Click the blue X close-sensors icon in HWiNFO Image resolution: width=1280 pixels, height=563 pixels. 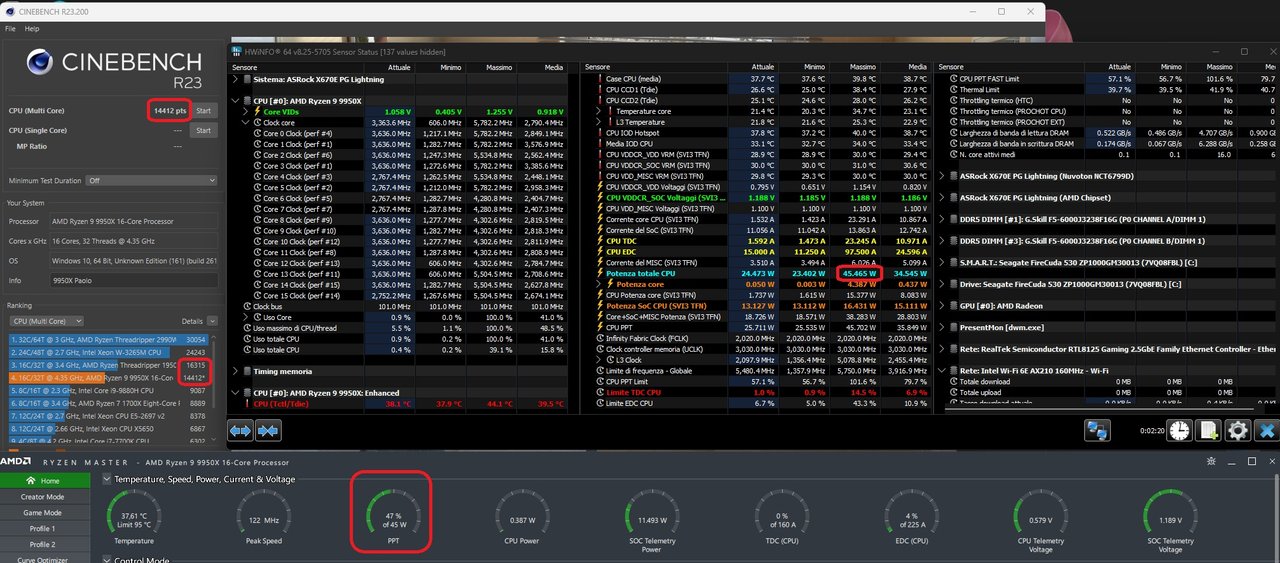tap(1266, 431)
